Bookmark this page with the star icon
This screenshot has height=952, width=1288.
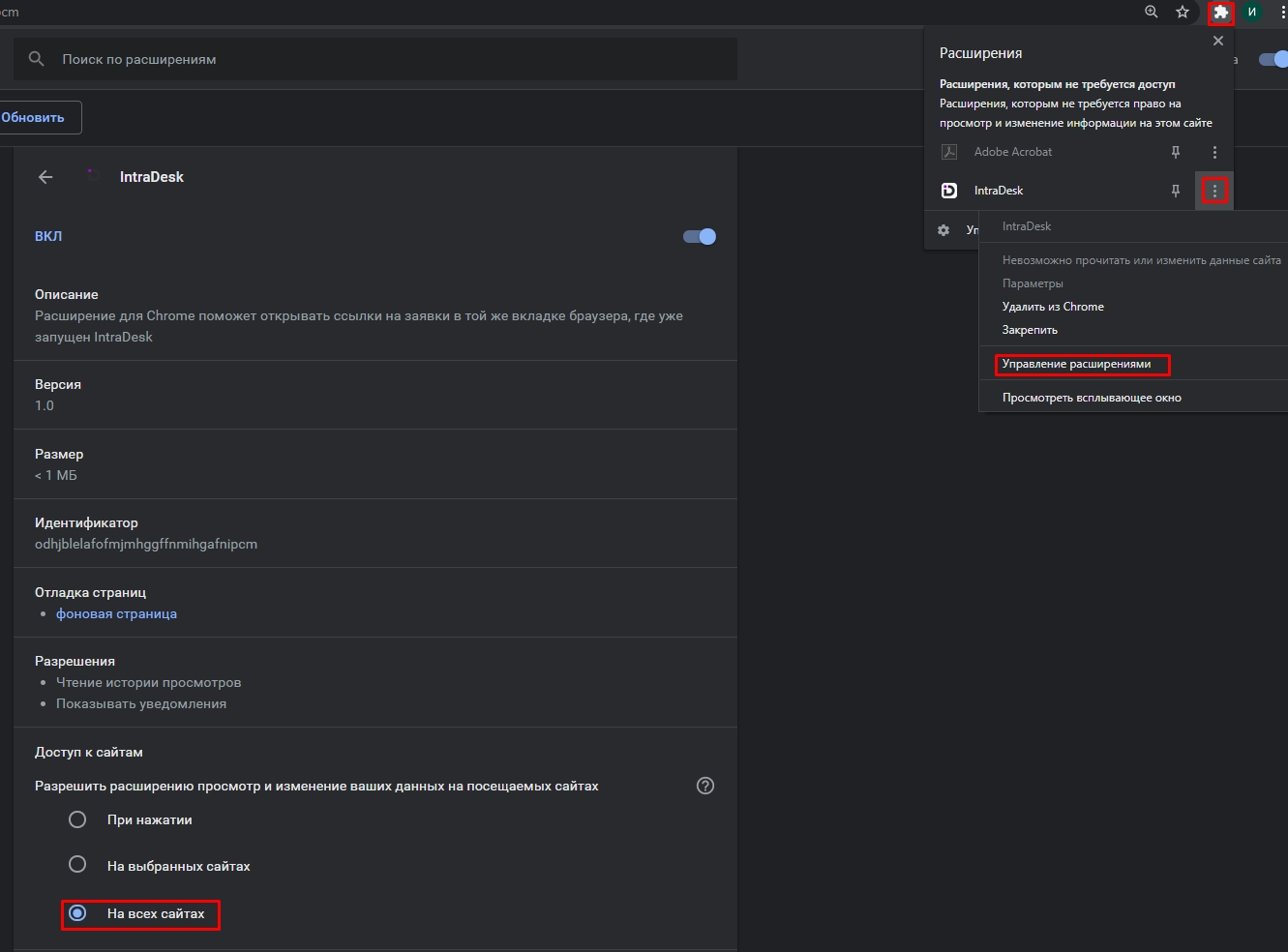pyautogui.click(x=1182, y=12)
